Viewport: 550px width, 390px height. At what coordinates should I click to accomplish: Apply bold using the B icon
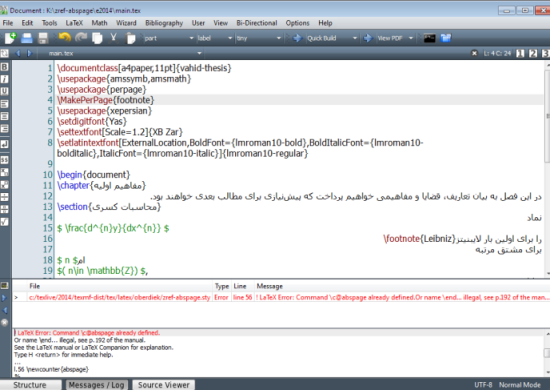click(5, 67)
